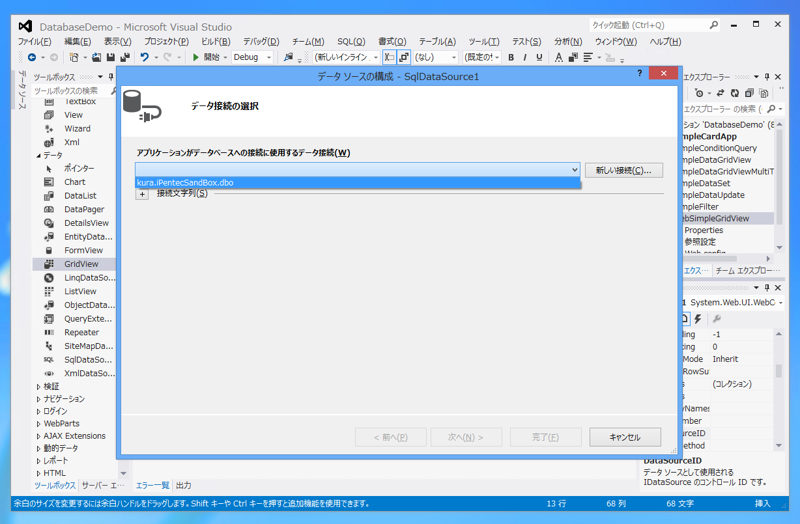The image size is (800, 524).
Task: Click the Properties grid vertical scrollbar
Action: pyautogui.click(x=779, y=371)
